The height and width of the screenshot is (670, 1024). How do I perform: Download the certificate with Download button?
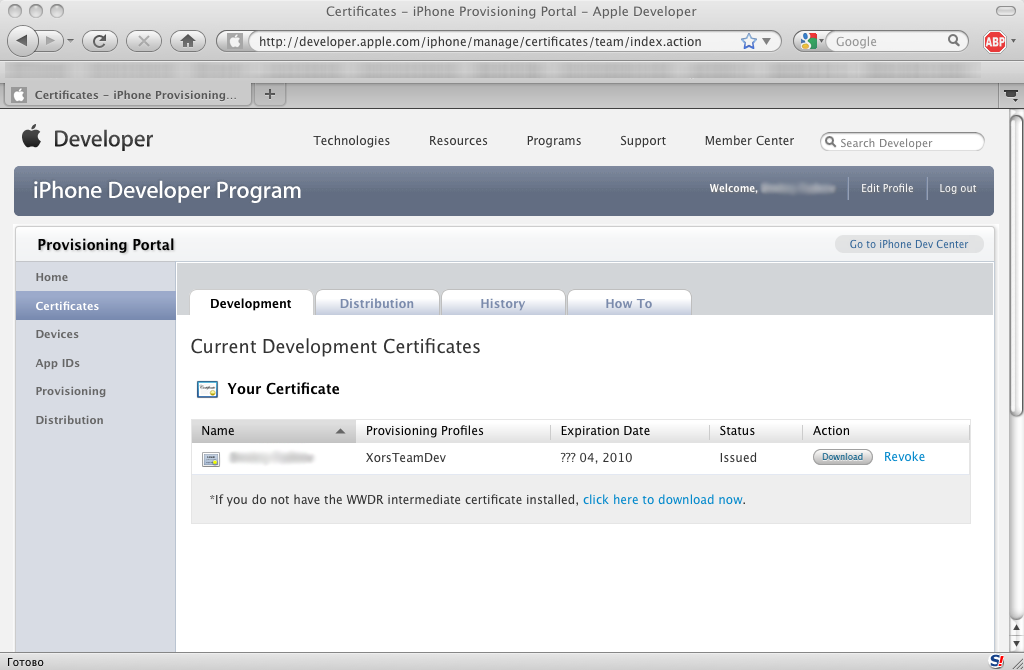pyautogui.click(x=842, y=456)
